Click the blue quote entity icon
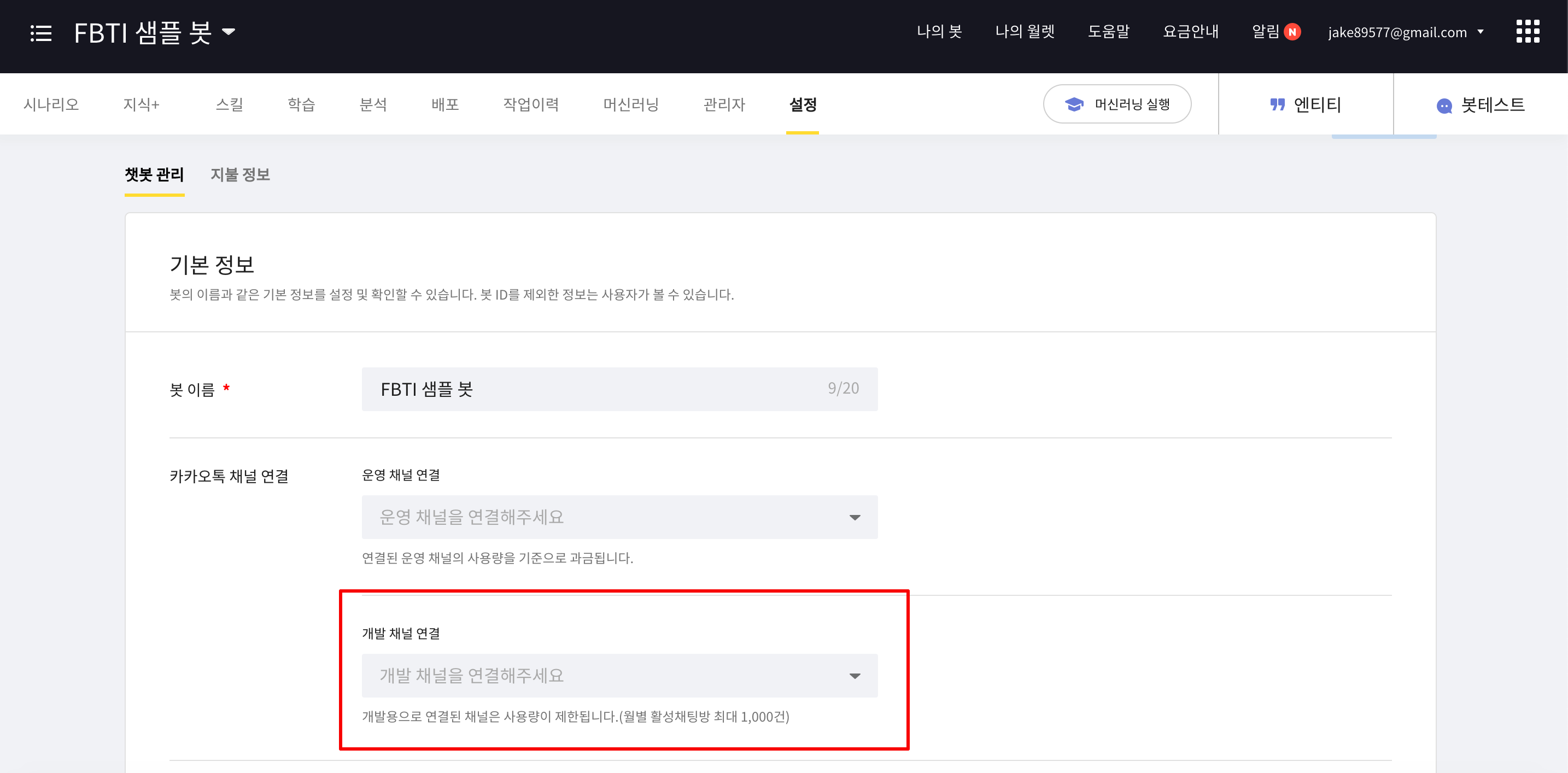The height and width of the screenshot is (773, 1568). (x=1278, y=105)
